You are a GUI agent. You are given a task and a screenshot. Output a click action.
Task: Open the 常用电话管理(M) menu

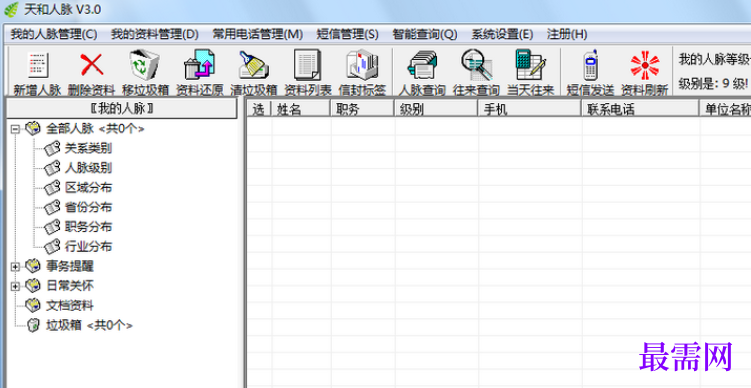coord(258,34)
